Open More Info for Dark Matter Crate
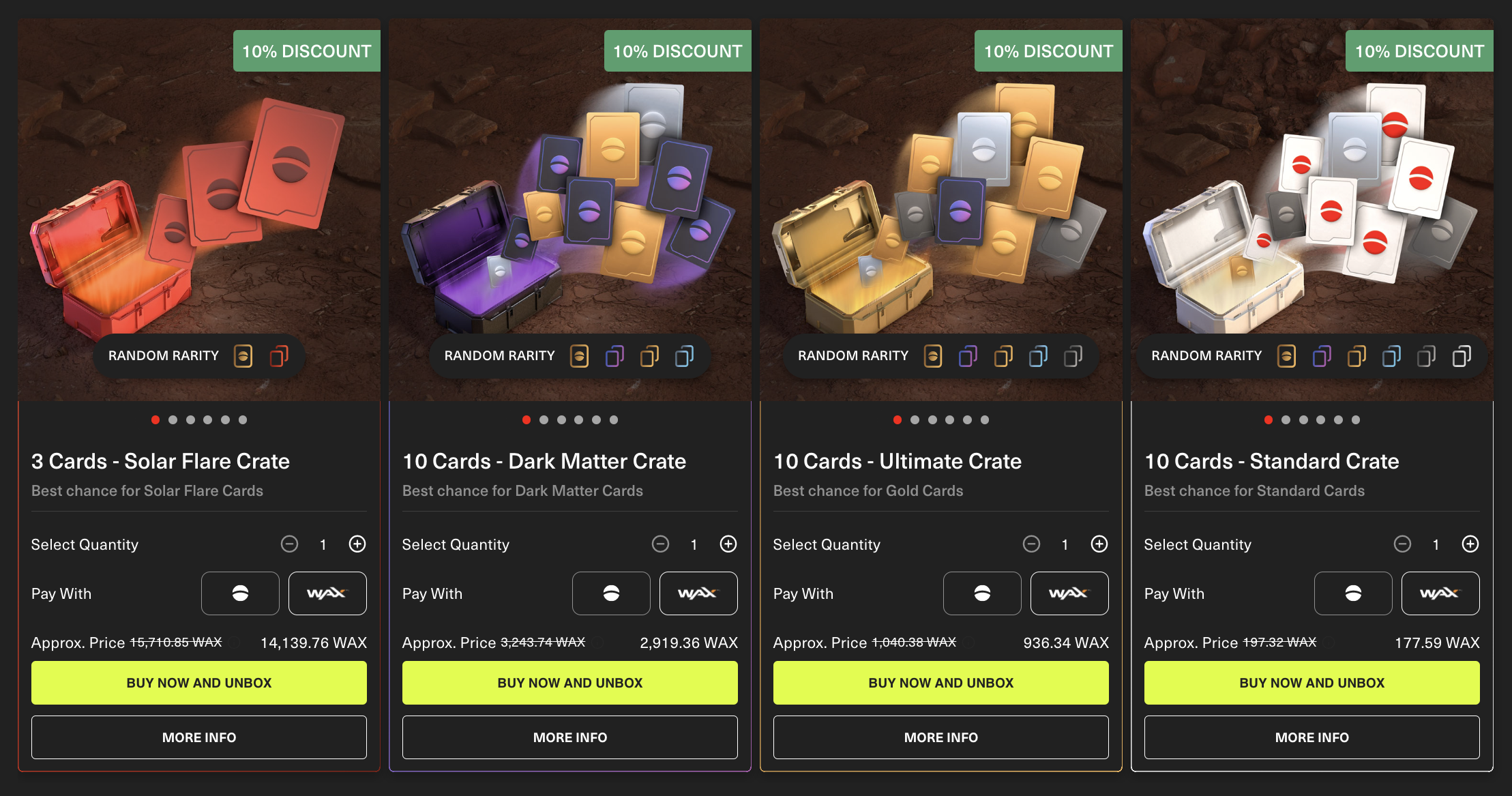 [570, 737]
